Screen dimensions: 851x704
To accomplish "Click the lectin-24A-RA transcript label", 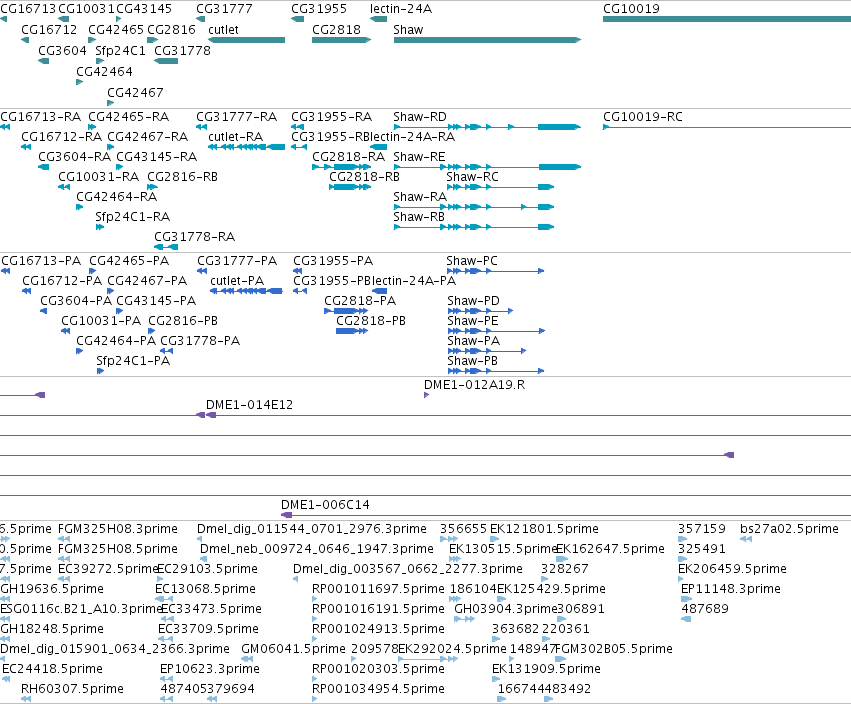I will [x=412, y=137].
